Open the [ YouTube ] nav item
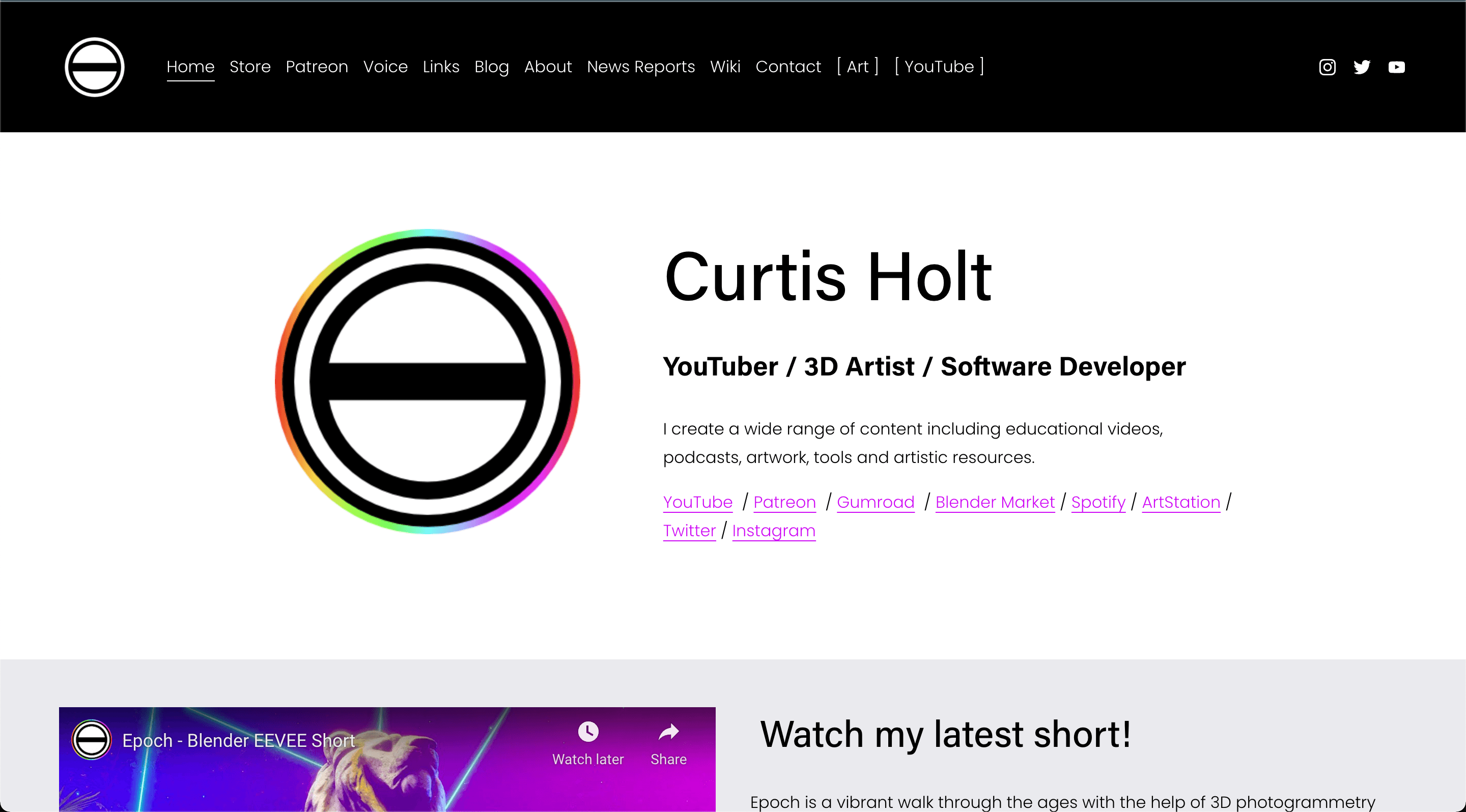Screen dimensions: 1466x812 click(x=939, y=67)
